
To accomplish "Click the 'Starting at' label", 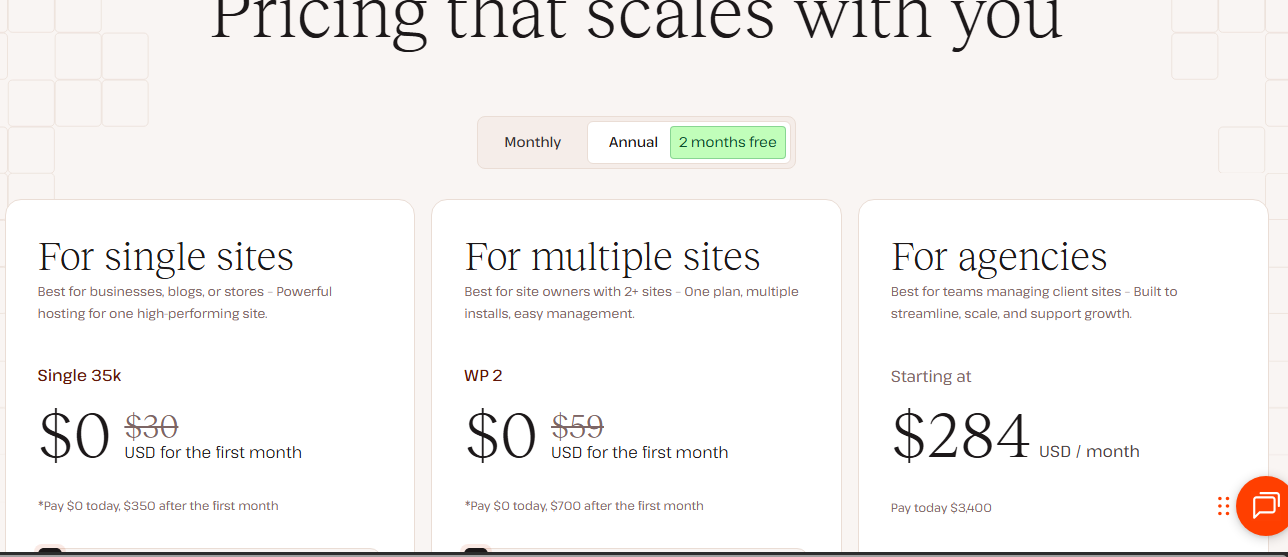I will click(x=931, y=377).
